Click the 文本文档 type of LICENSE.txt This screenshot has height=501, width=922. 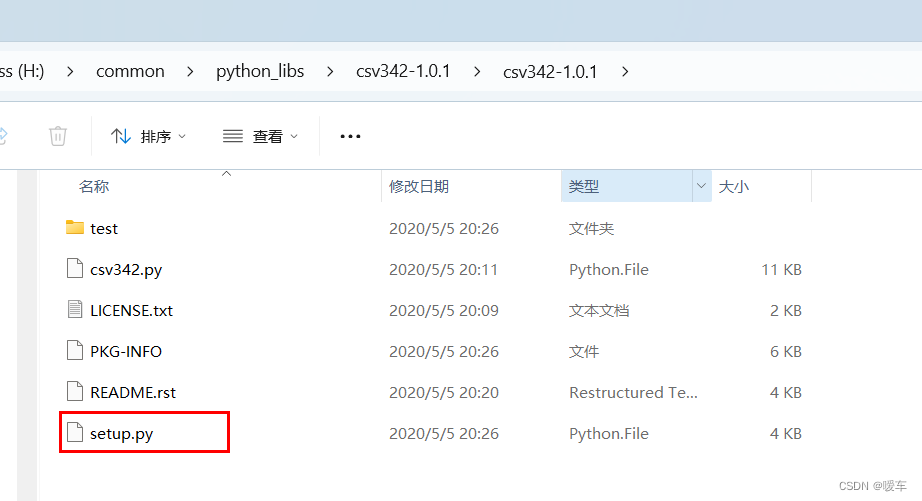(x=599, y=310)
